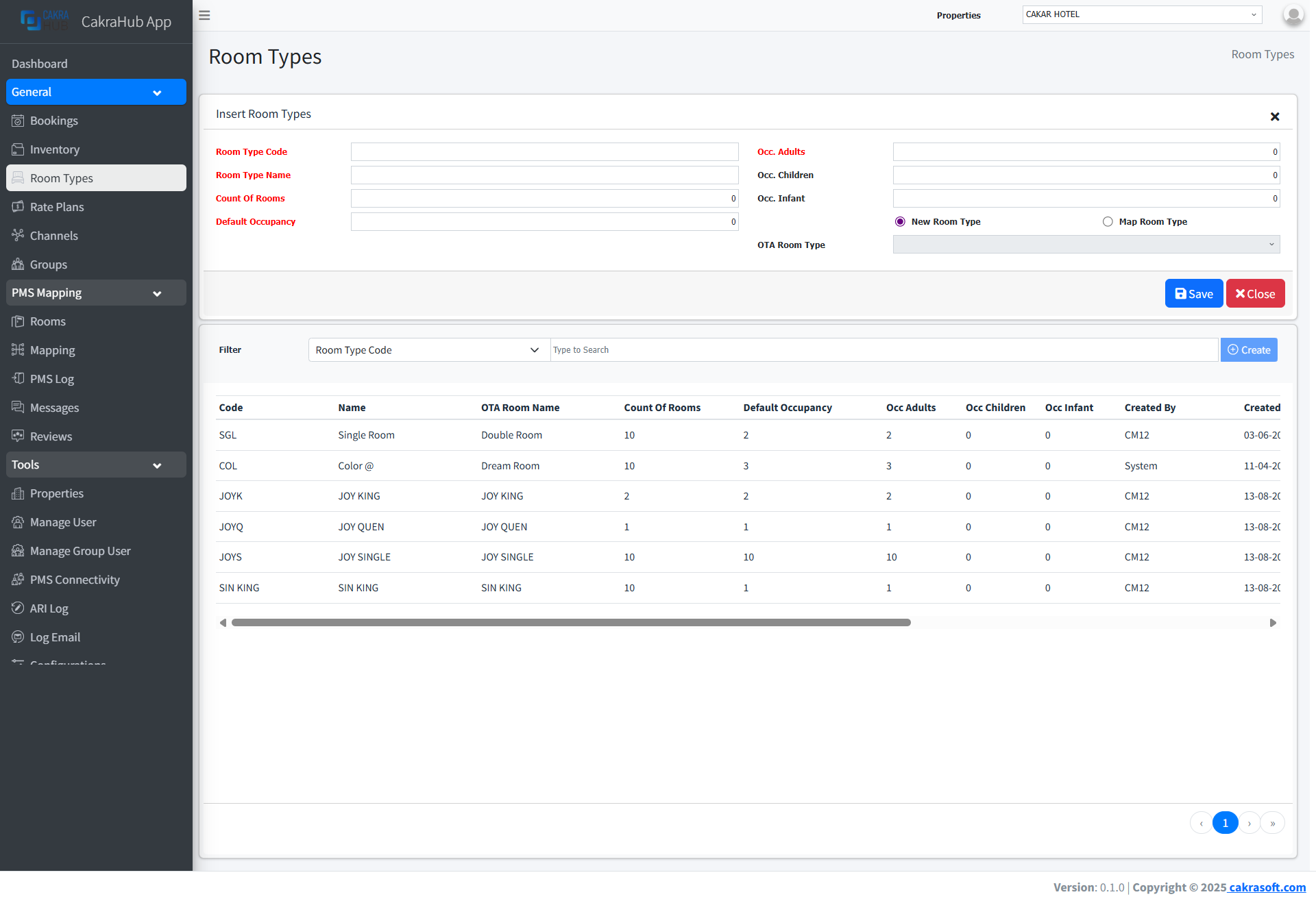
Task: Open the Inventory menu item
Action: pyautogui.click(x=55, y=149)
